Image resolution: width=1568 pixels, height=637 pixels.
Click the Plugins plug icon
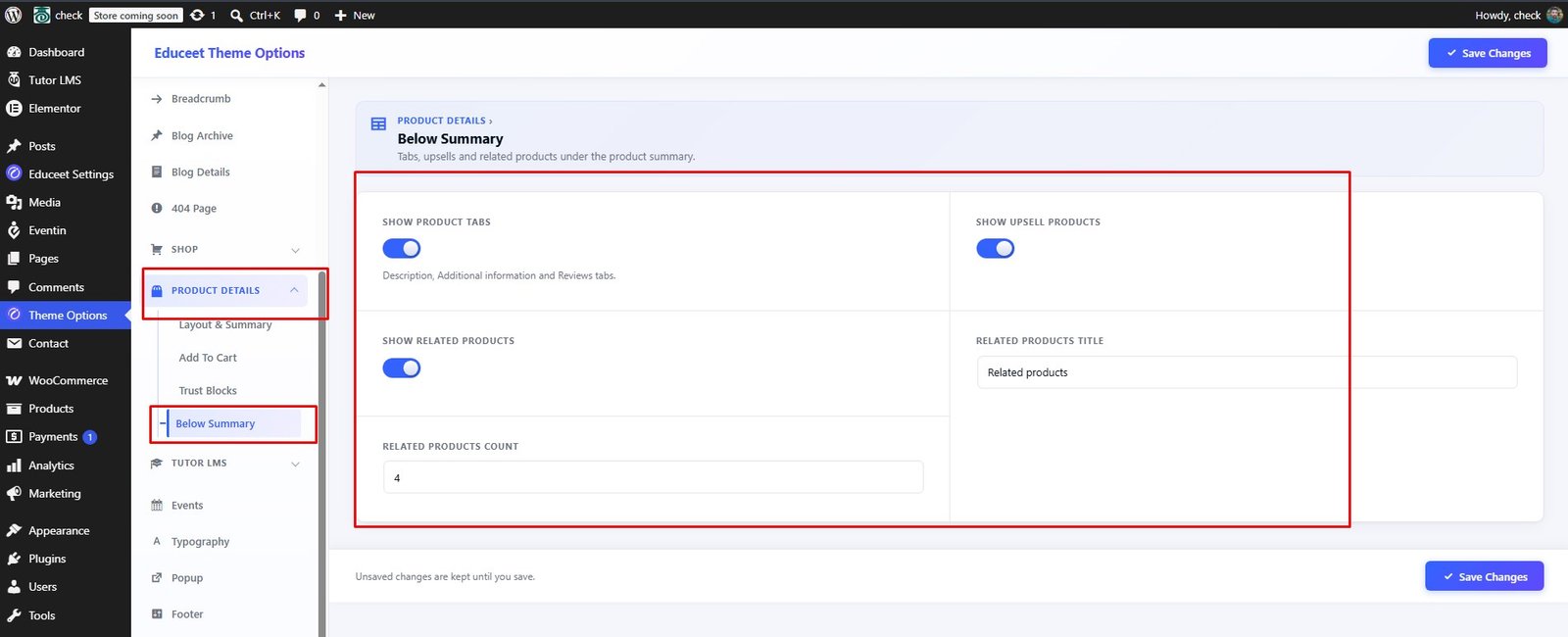(14, 559)
